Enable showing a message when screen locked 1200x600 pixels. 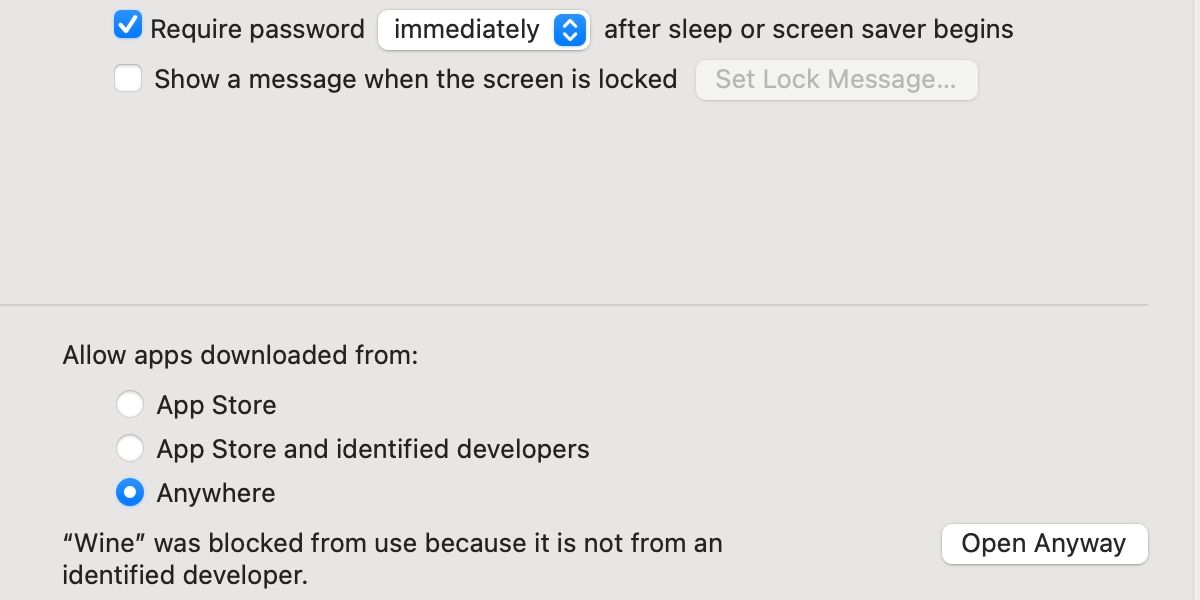click(128, 77)
